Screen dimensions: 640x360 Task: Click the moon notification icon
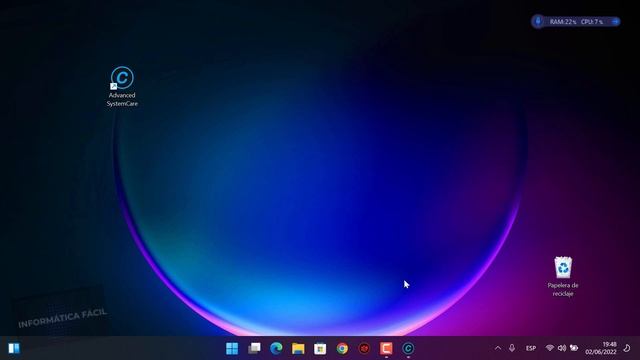tap(627, 348)
